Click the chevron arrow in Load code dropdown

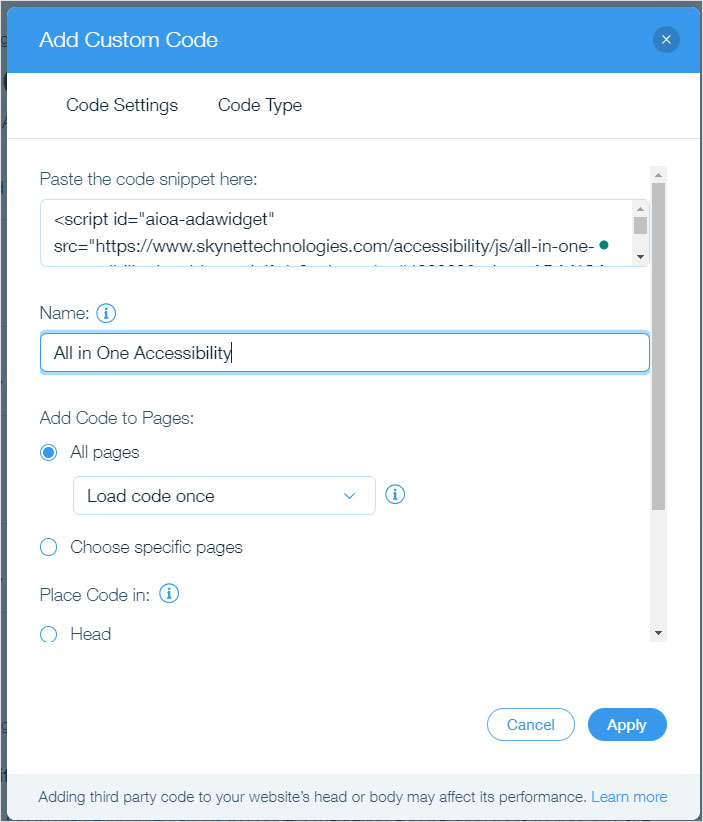[349, 496]
